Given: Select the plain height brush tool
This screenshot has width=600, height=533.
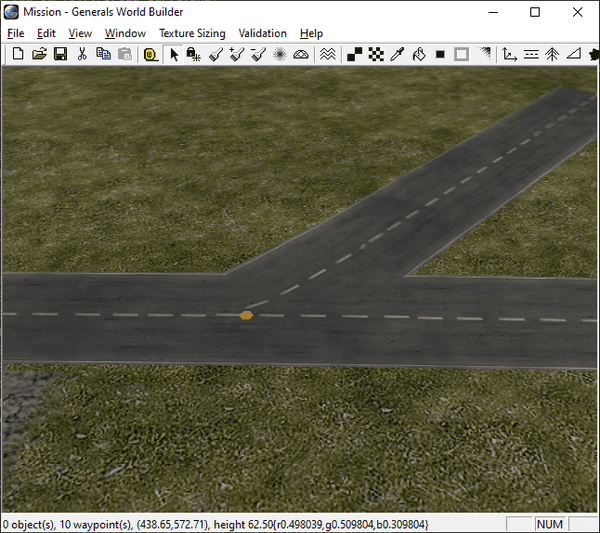Looking at the screenshot, I should pos(216,54).
